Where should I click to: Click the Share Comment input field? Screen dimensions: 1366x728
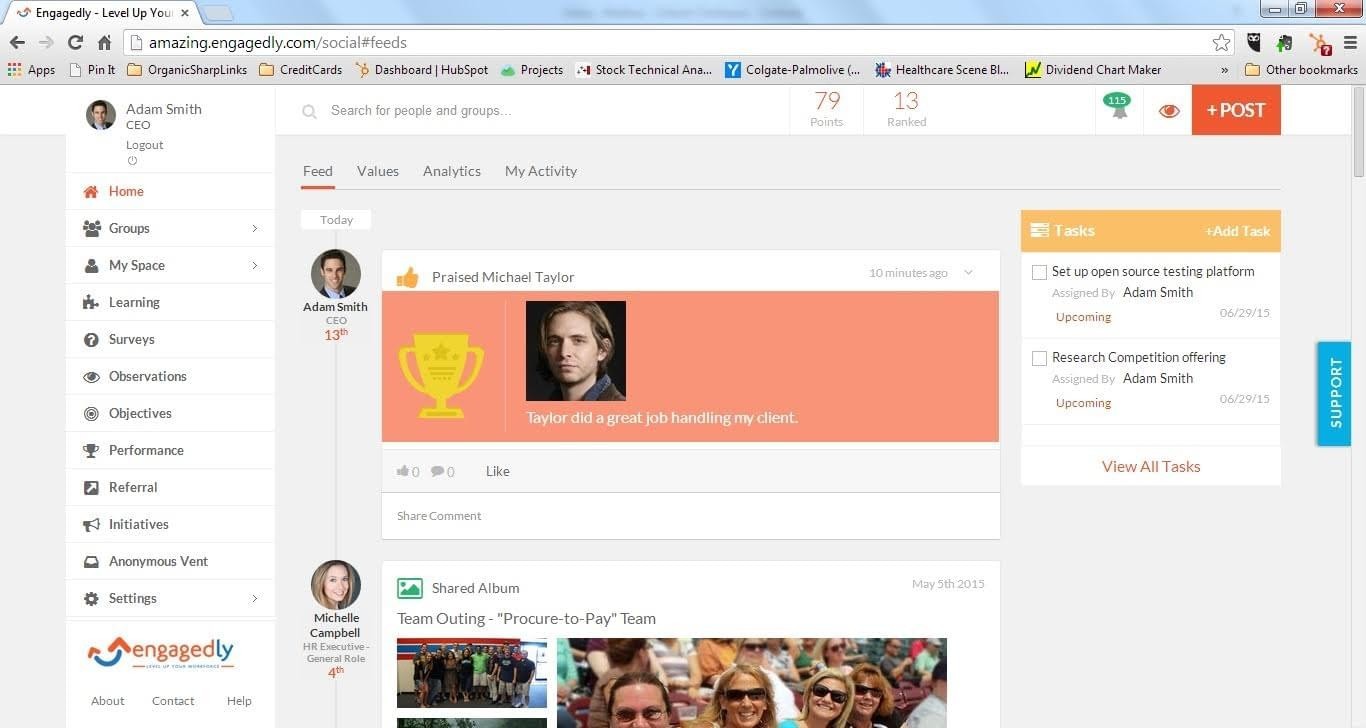691,516
